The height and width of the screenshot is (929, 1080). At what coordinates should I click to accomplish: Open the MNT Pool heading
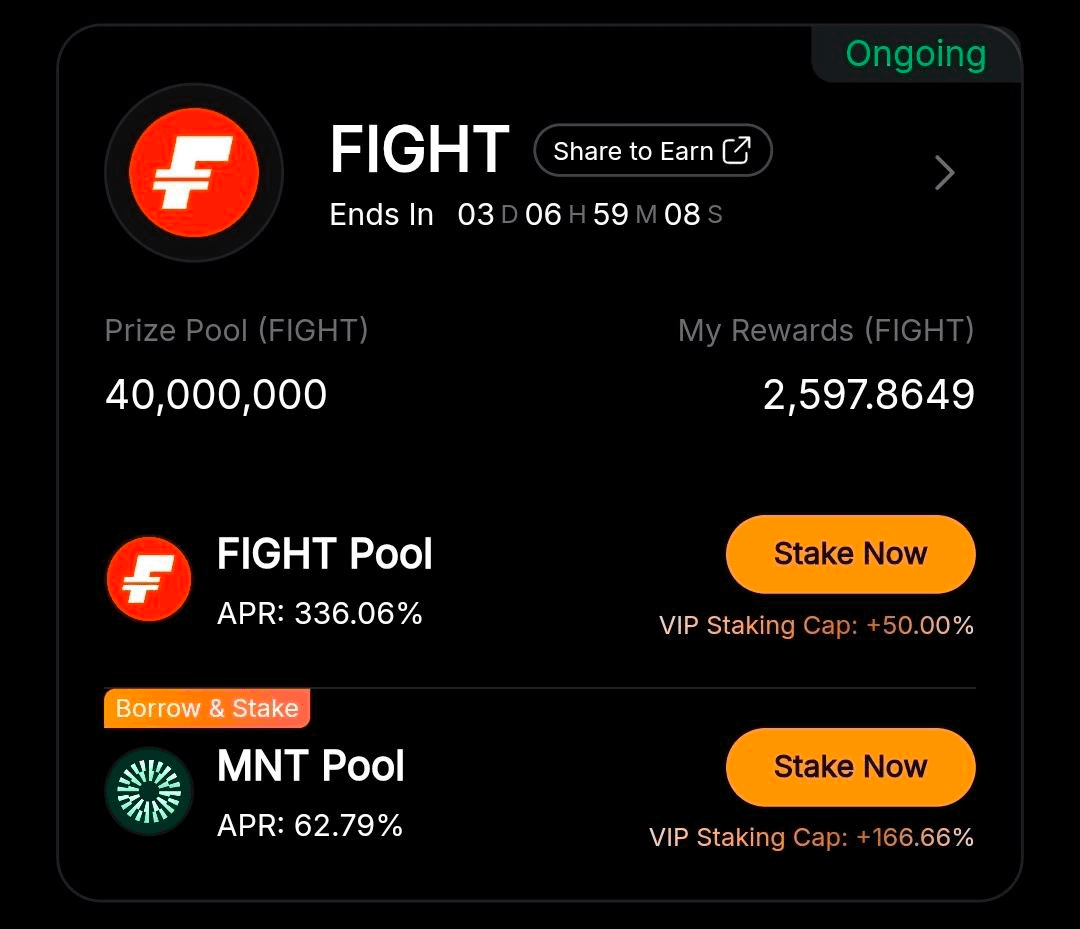(311, 767)
